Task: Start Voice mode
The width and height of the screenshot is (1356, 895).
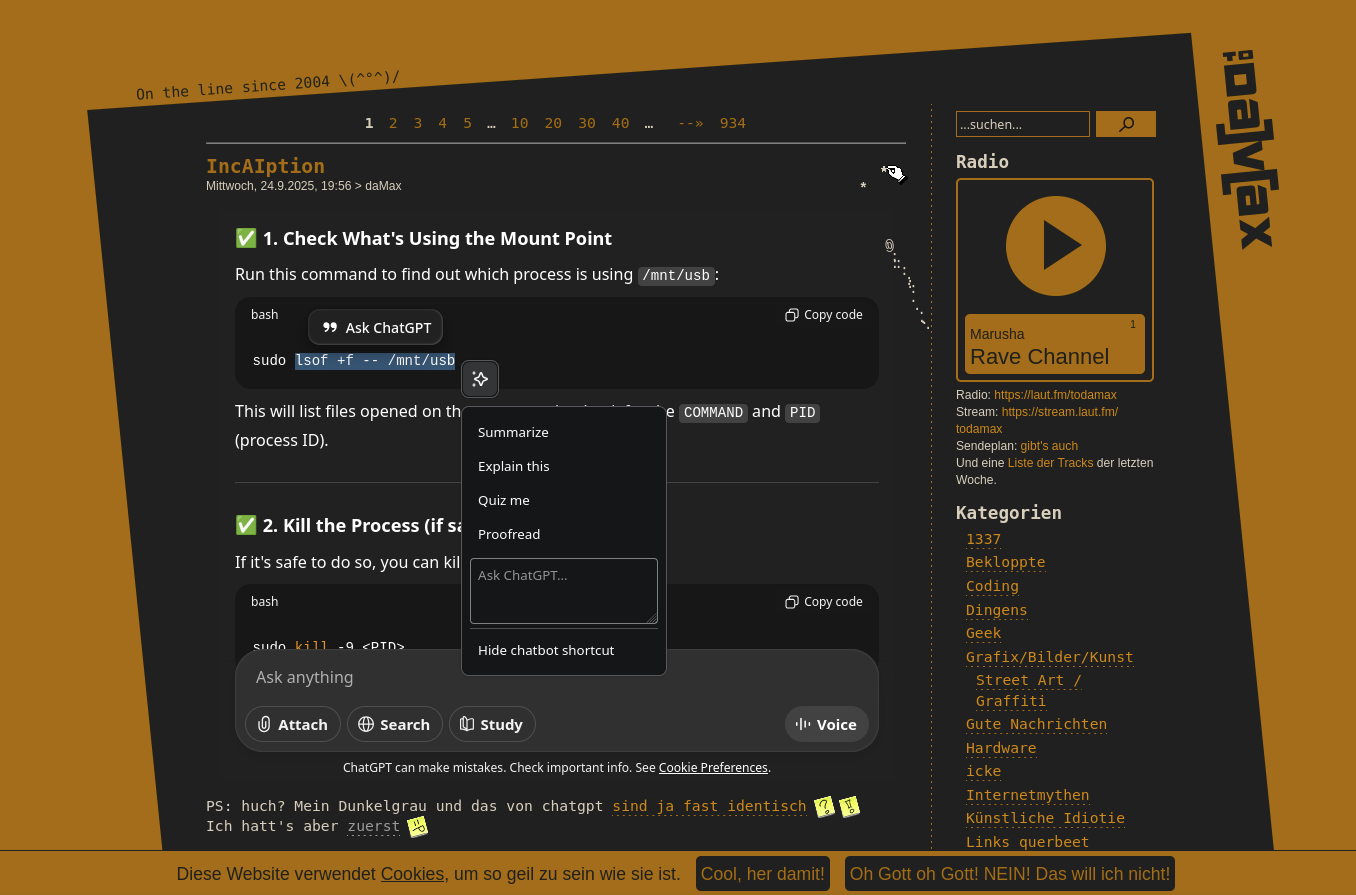Action: click(826, 724)
